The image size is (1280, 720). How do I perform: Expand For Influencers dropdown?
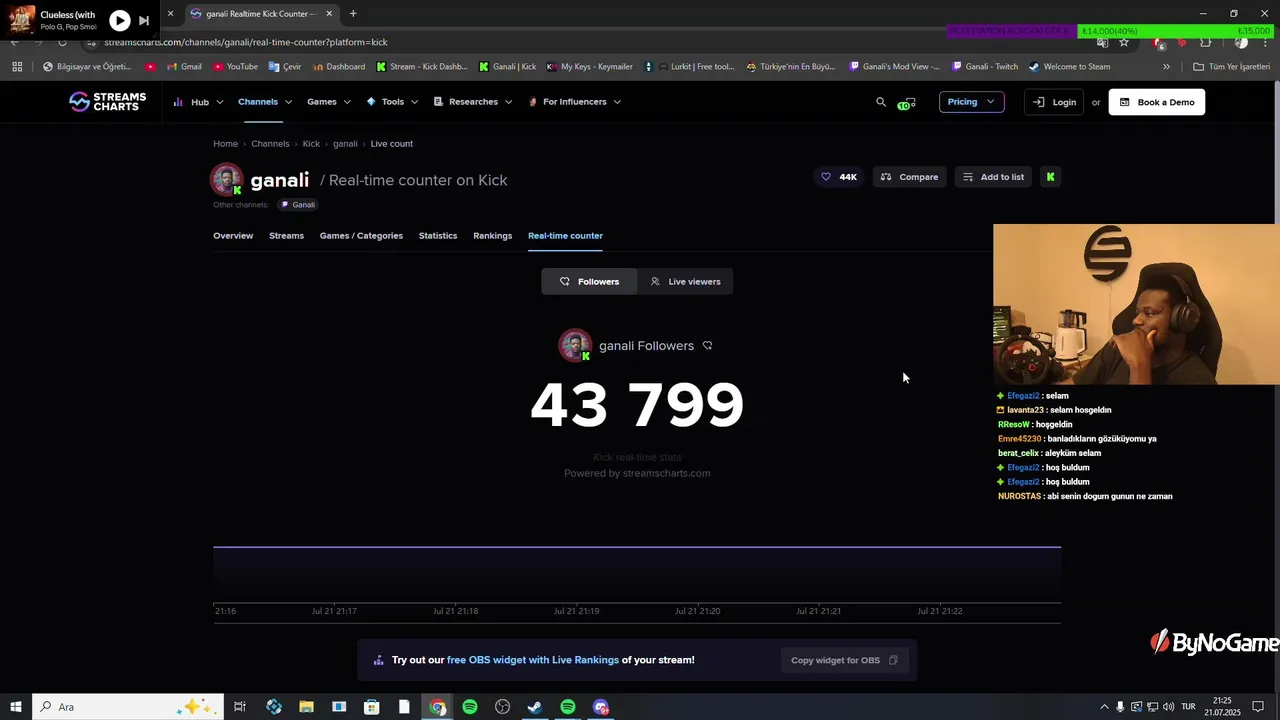[575, 102]
